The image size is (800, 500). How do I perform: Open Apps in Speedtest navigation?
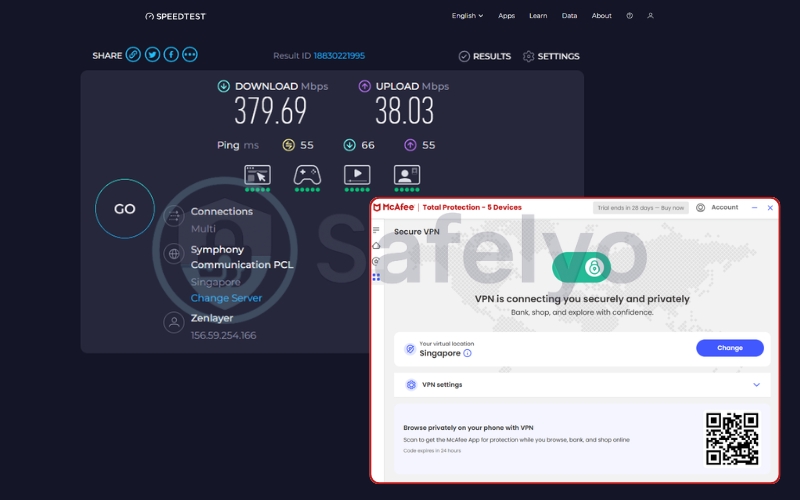click(506, 16)
